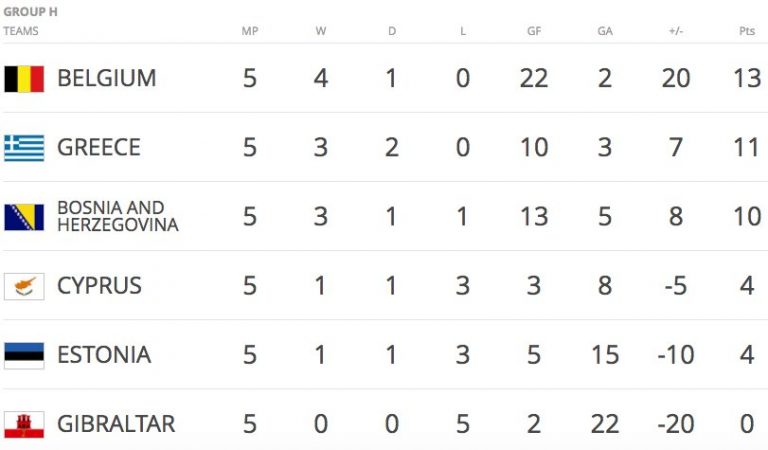Open the BELGIUM team link
768x450 pixels.
click(x=107, y=79)
